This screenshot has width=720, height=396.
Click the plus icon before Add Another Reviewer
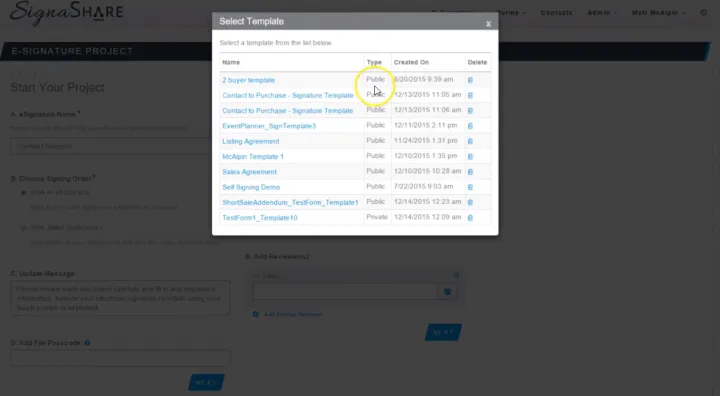click(x=256, y=314)
